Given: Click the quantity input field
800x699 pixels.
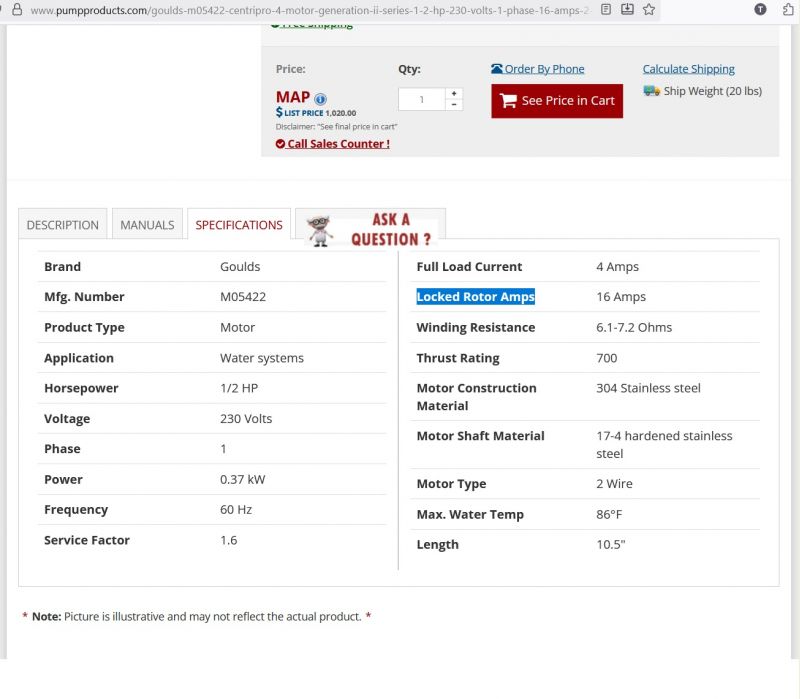Looking at the screenshot, I should (x=422, y=99).
